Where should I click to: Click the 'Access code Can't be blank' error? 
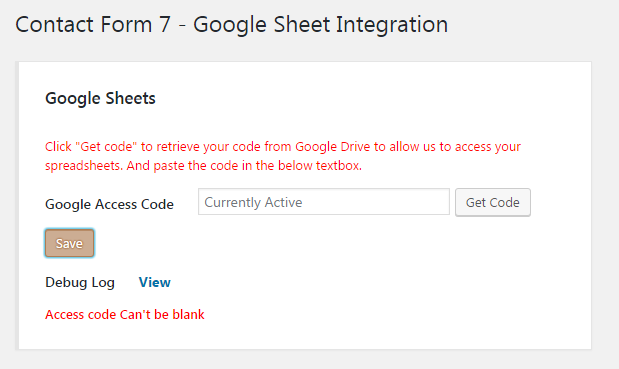point(125,315)
